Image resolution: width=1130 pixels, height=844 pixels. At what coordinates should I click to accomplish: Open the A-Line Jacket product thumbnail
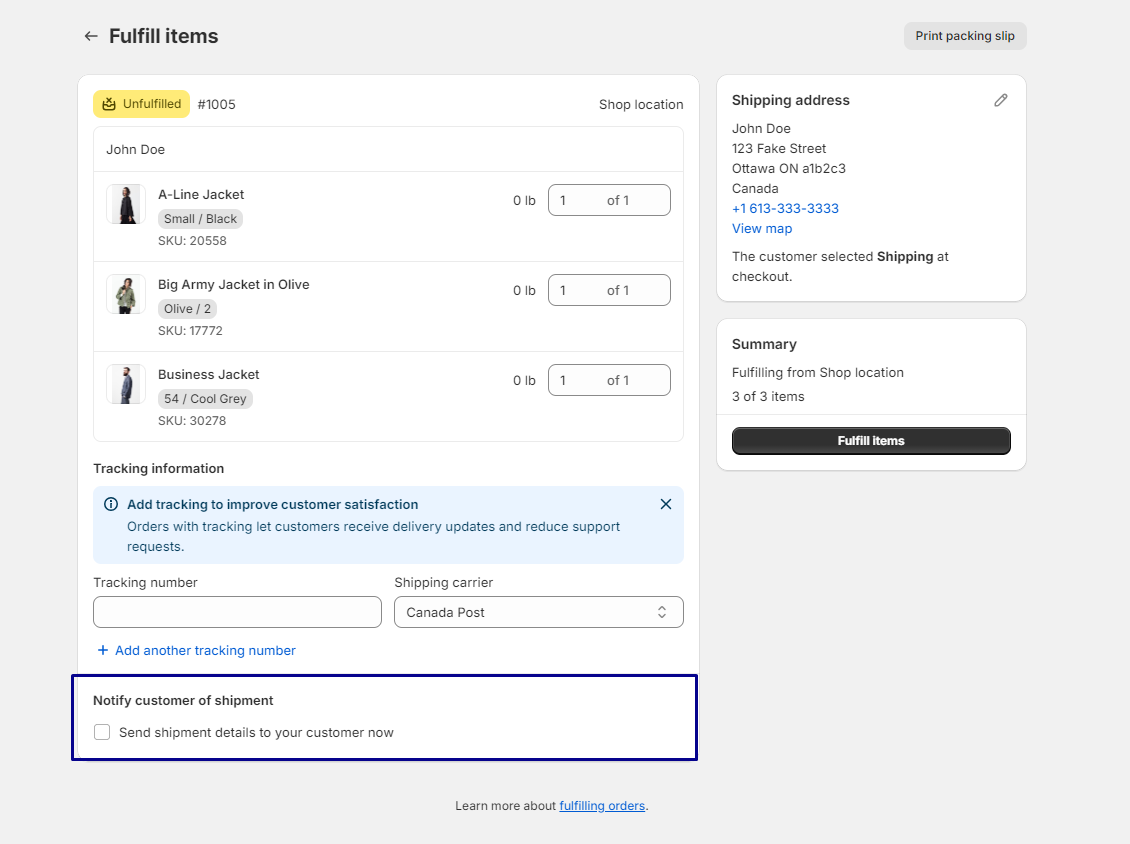[126, 204]
